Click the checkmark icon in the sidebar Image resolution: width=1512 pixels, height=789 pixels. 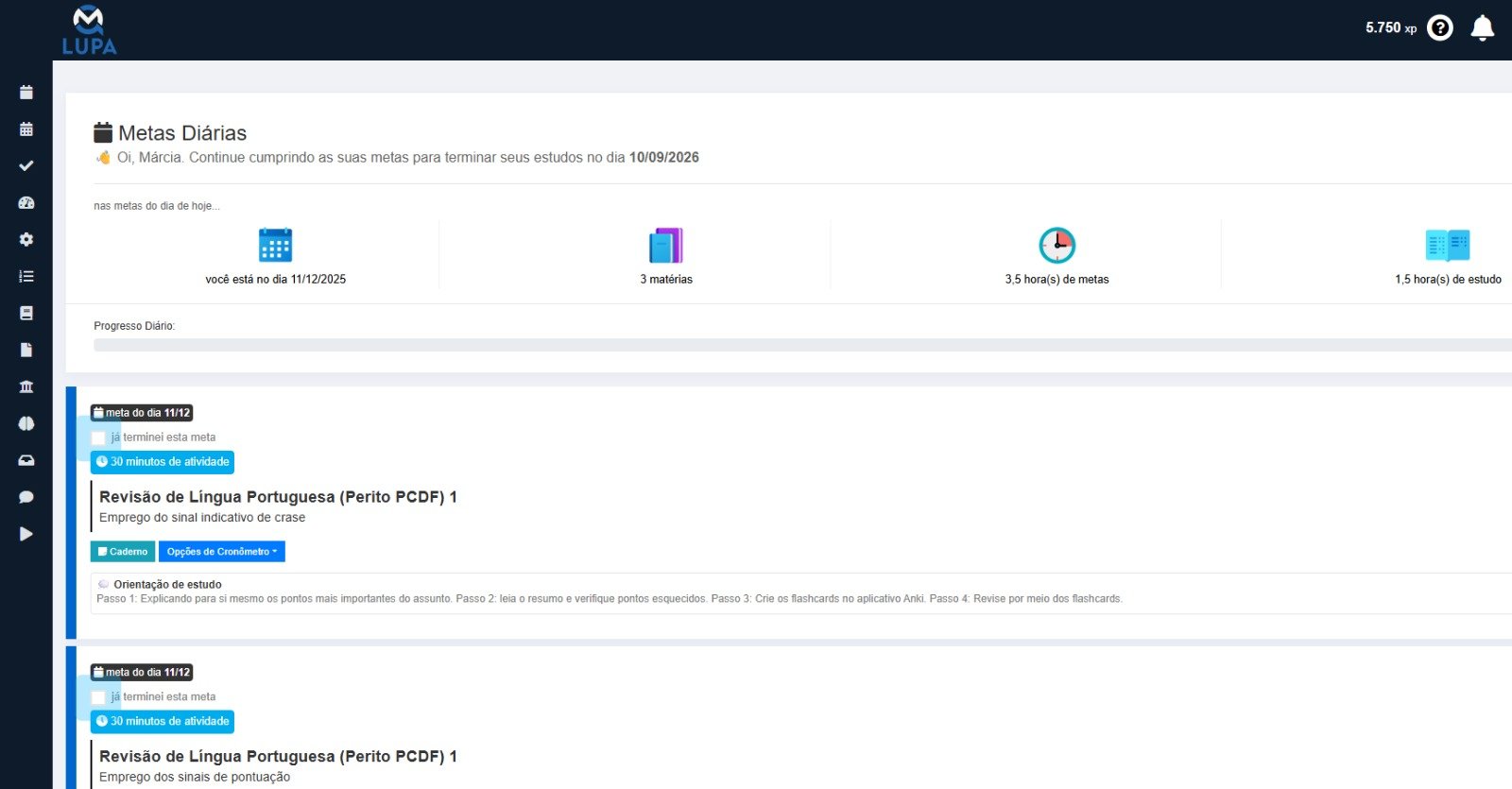point(26,165)
